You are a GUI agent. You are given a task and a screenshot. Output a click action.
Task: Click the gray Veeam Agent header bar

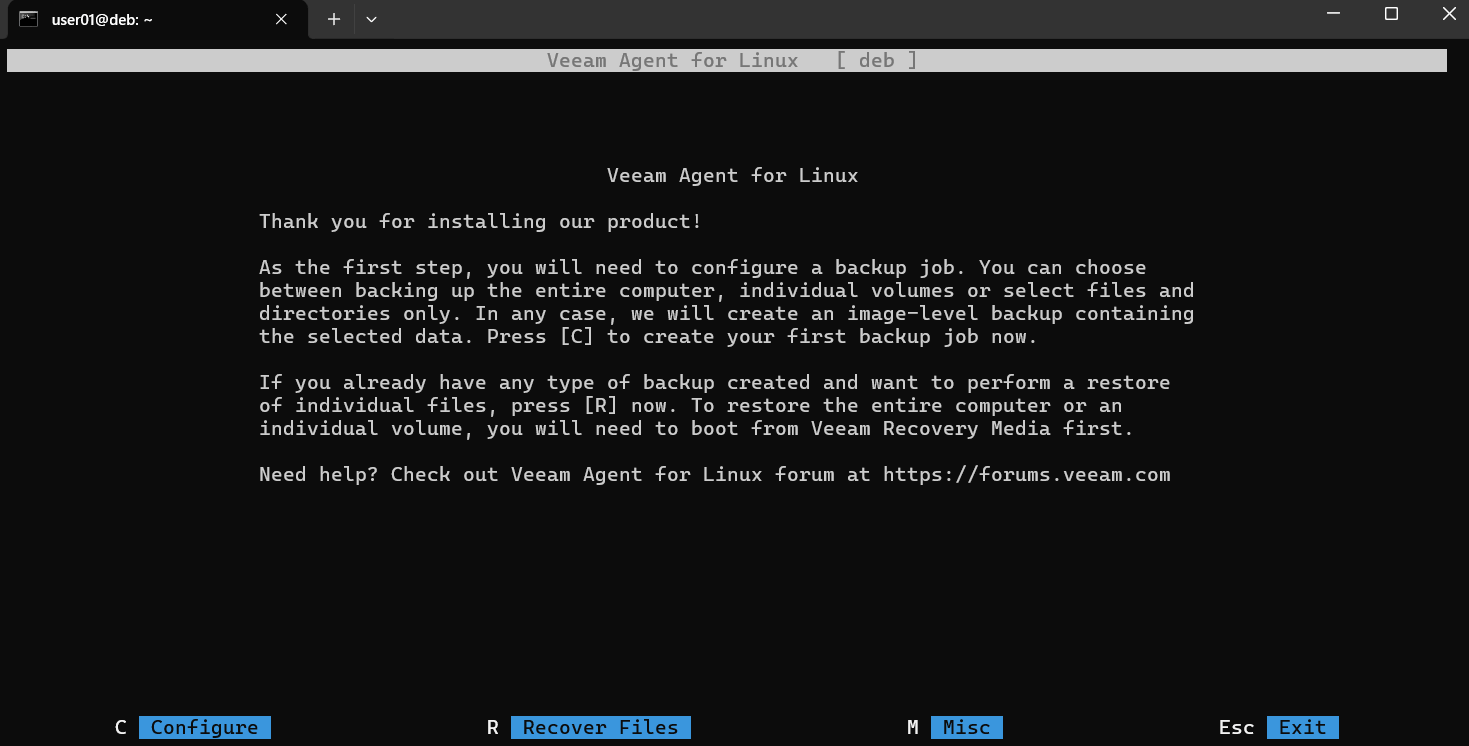(x=727, y=61)
